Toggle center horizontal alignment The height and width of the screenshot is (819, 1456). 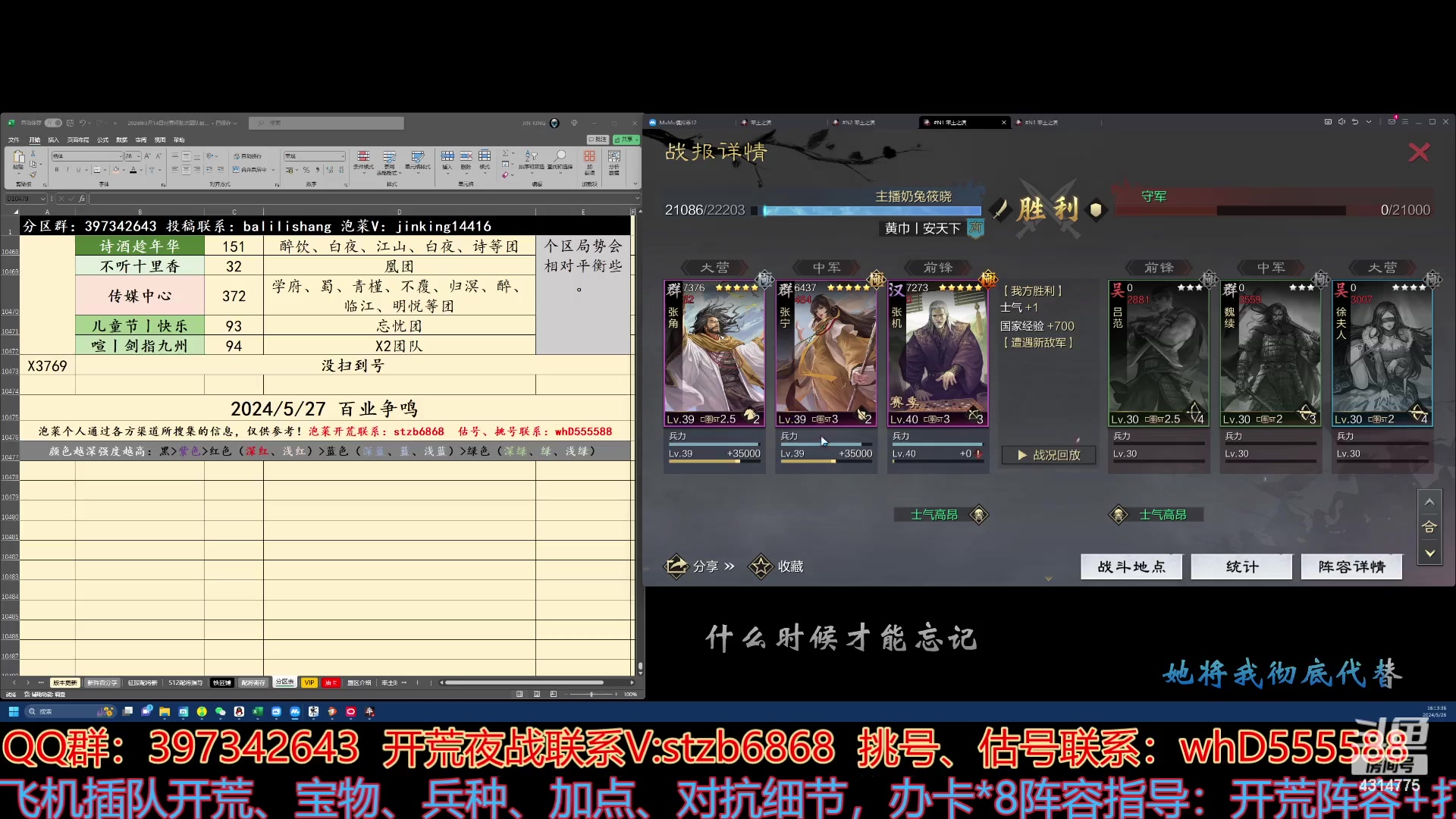186,169
